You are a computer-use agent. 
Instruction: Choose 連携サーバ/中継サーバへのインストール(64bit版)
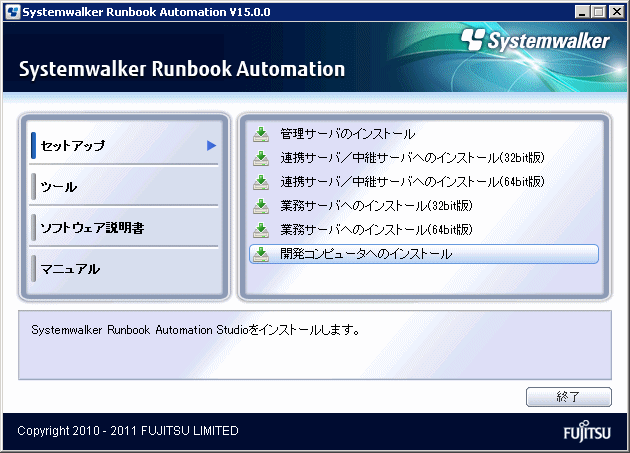[412, 182]
